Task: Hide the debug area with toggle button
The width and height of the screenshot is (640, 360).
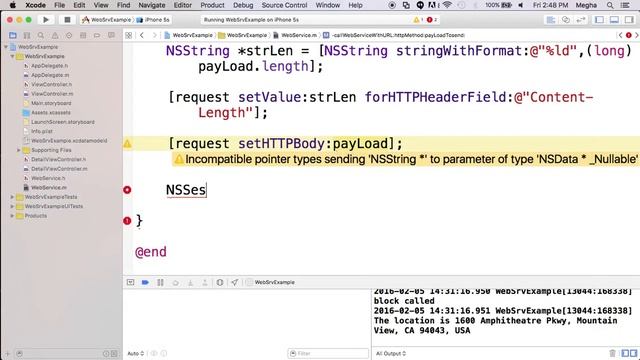Action: pyautogui.click(x=130, y=282)
